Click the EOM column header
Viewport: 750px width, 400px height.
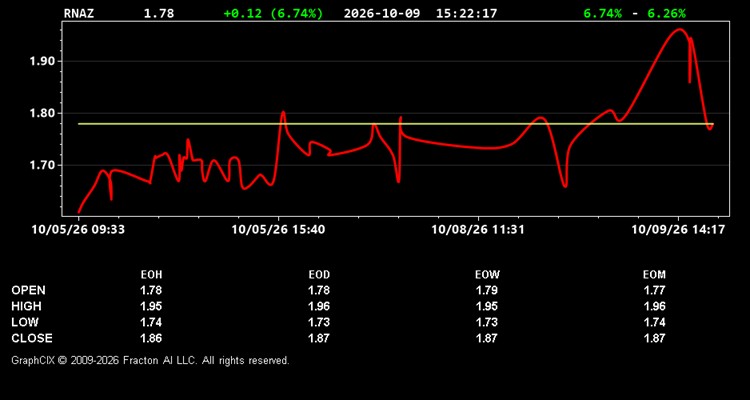tap(654, 275)
